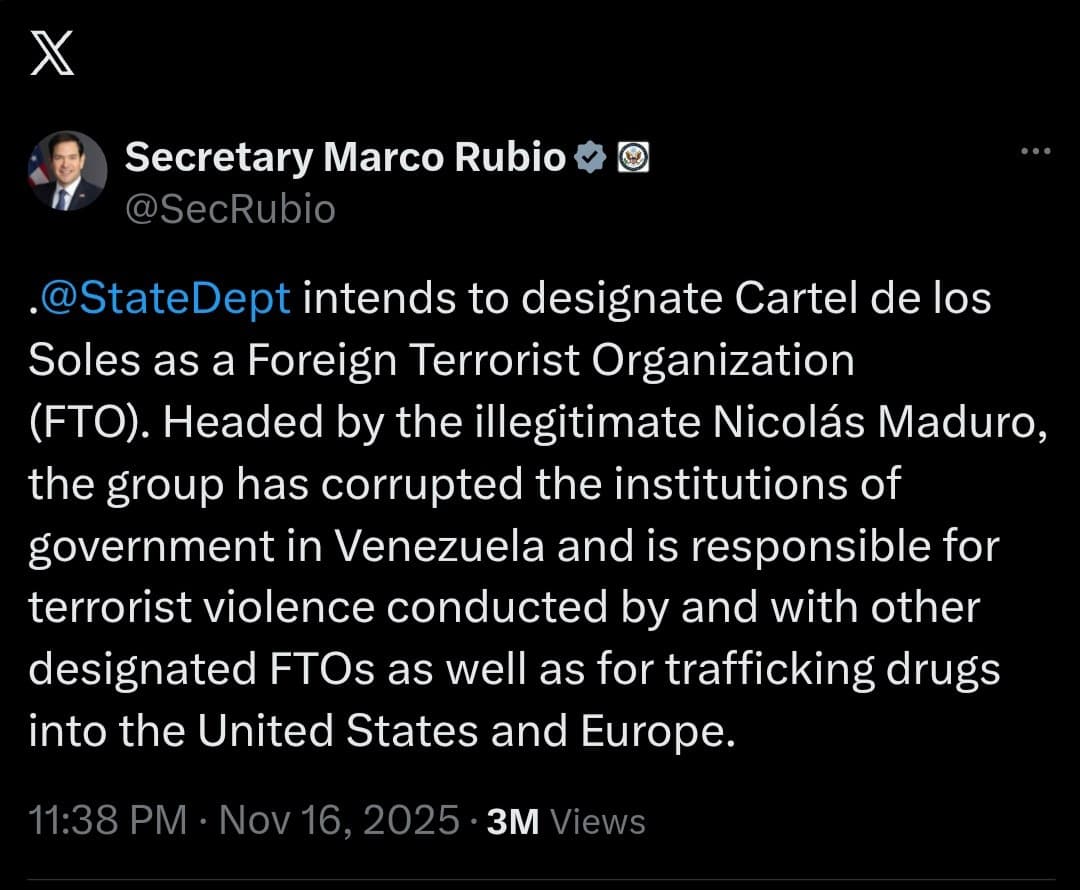The width and height of the screenshot is (1080, 890).
Task: Click the @SecRubio username handle
Action: click(x=230, y=208)
